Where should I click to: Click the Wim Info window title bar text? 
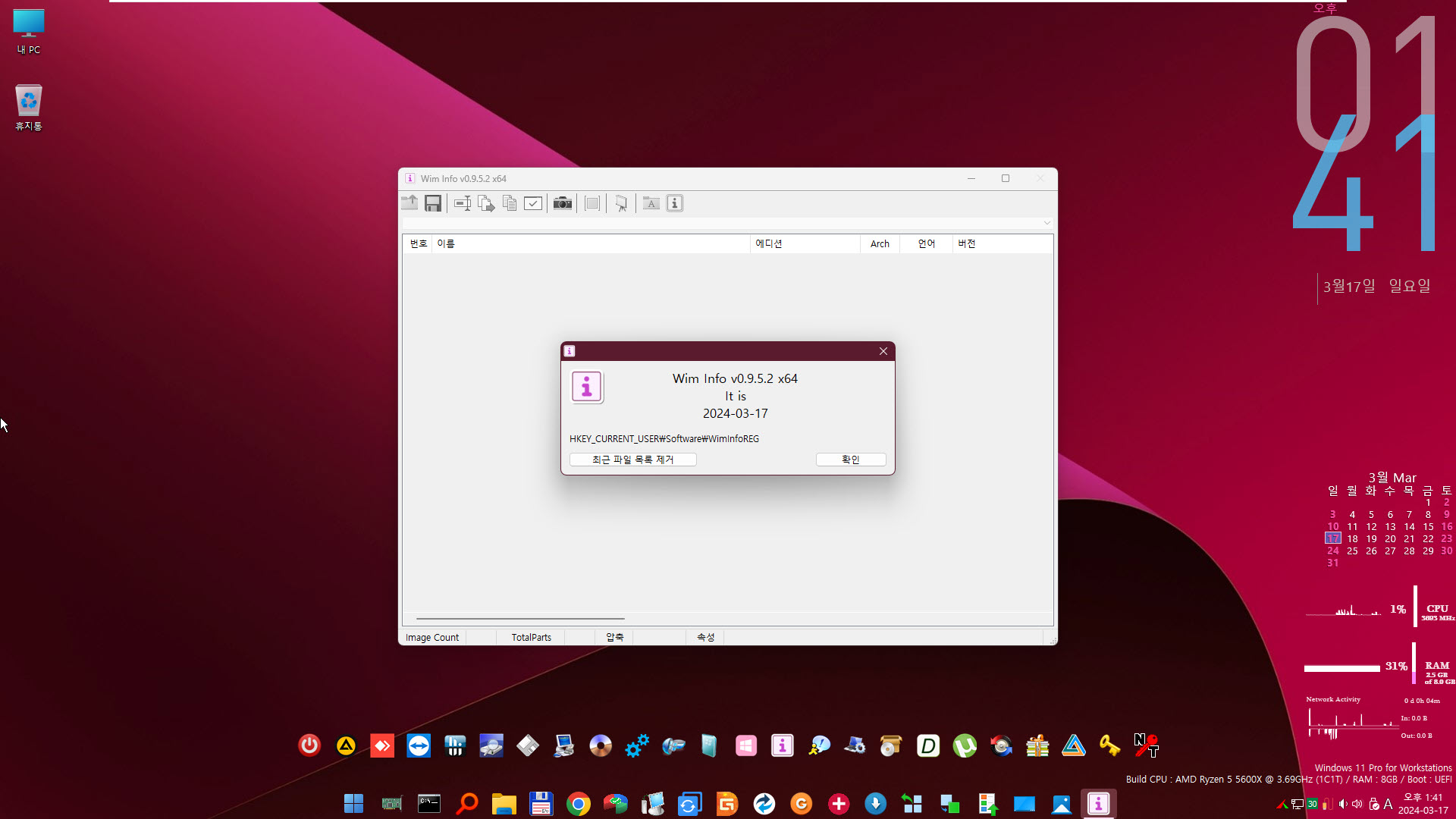point(463,179)
